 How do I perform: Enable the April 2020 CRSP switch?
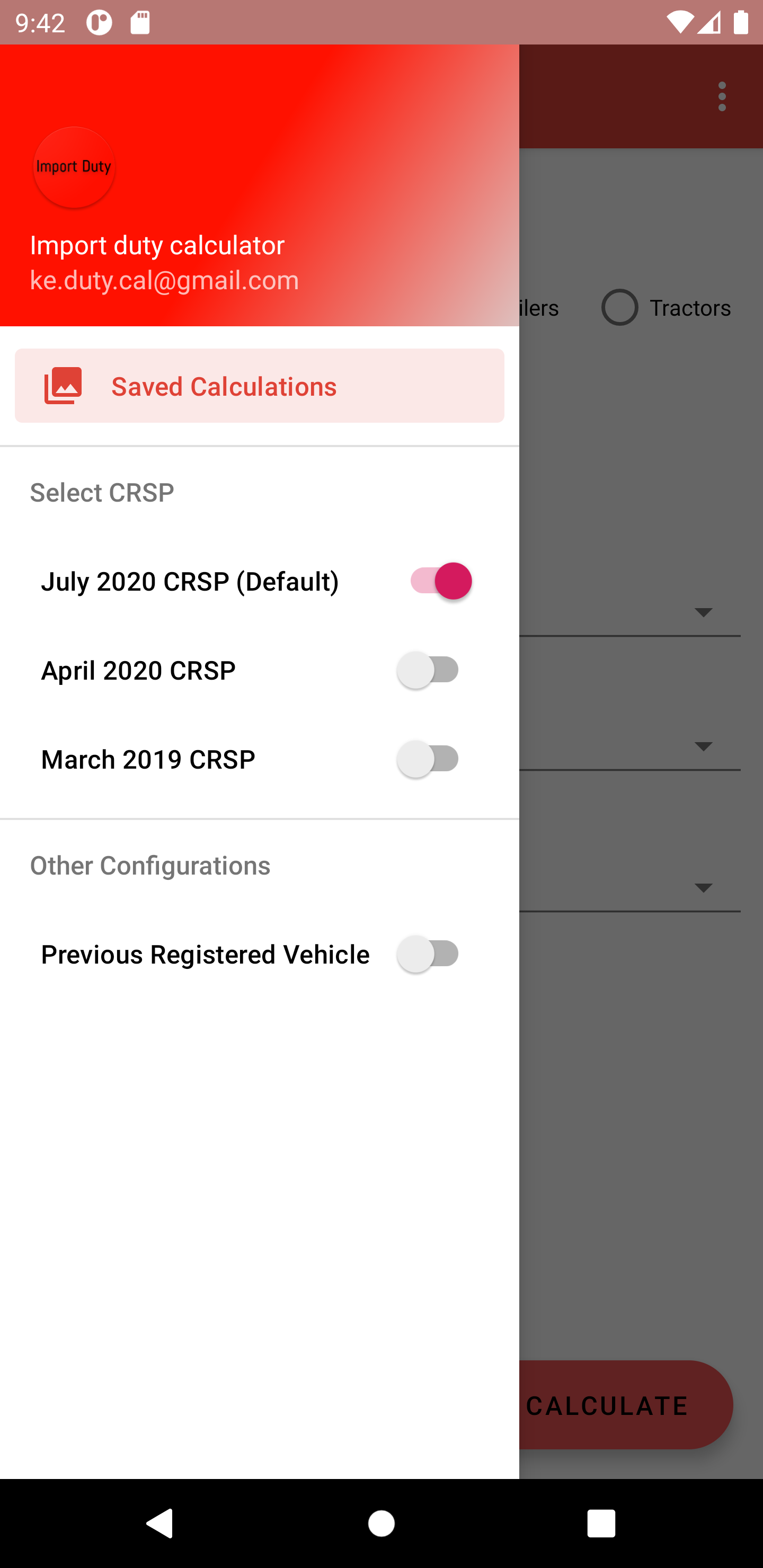[x=428, y=670]
